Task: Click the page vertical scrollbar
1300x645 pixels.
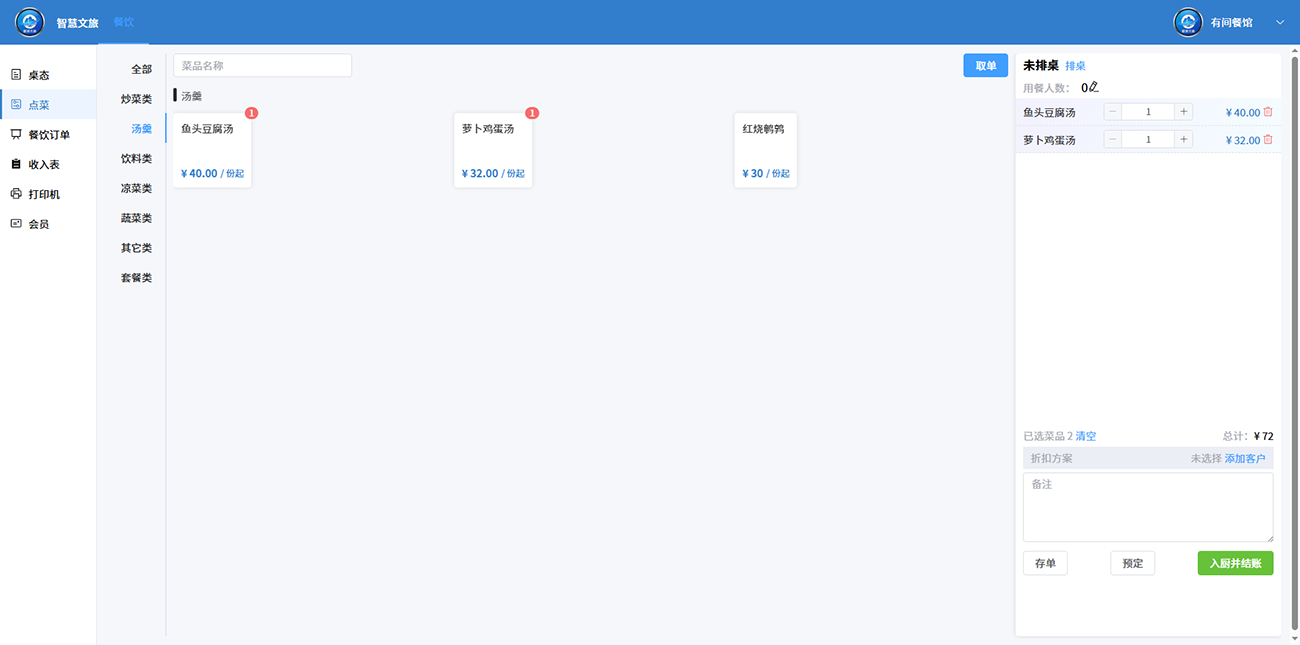Action: pos(1295,342)
